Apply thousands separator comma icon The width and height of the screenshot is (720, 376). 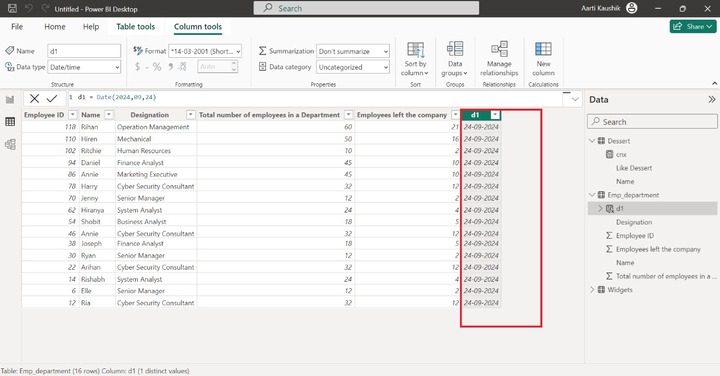(171, 67)
